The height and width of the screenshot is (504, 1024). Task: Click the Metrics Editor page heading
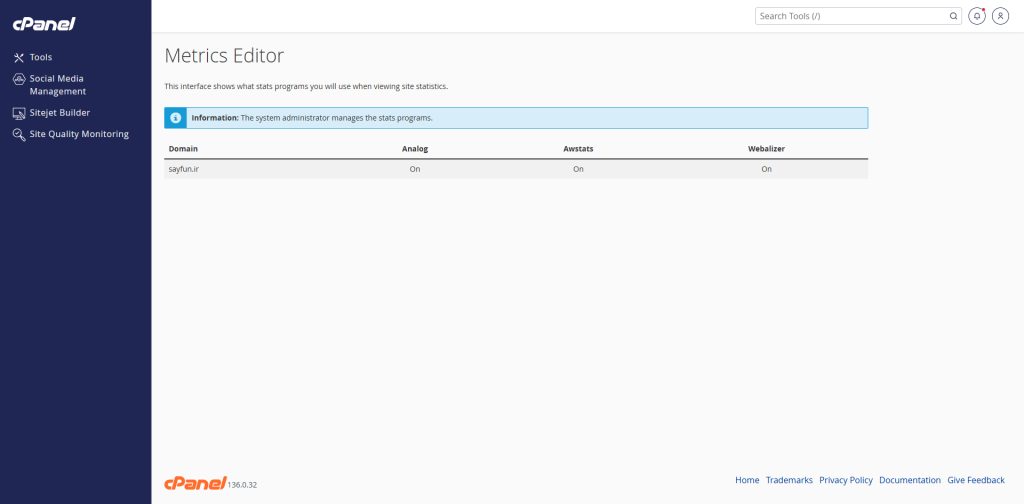[224, 56]
